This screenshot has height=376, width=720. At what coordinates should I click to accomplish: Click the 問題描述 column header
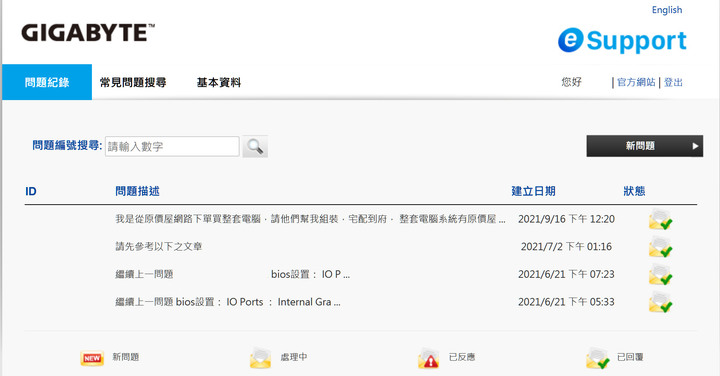pyautogui.click(x=137, y=191)
